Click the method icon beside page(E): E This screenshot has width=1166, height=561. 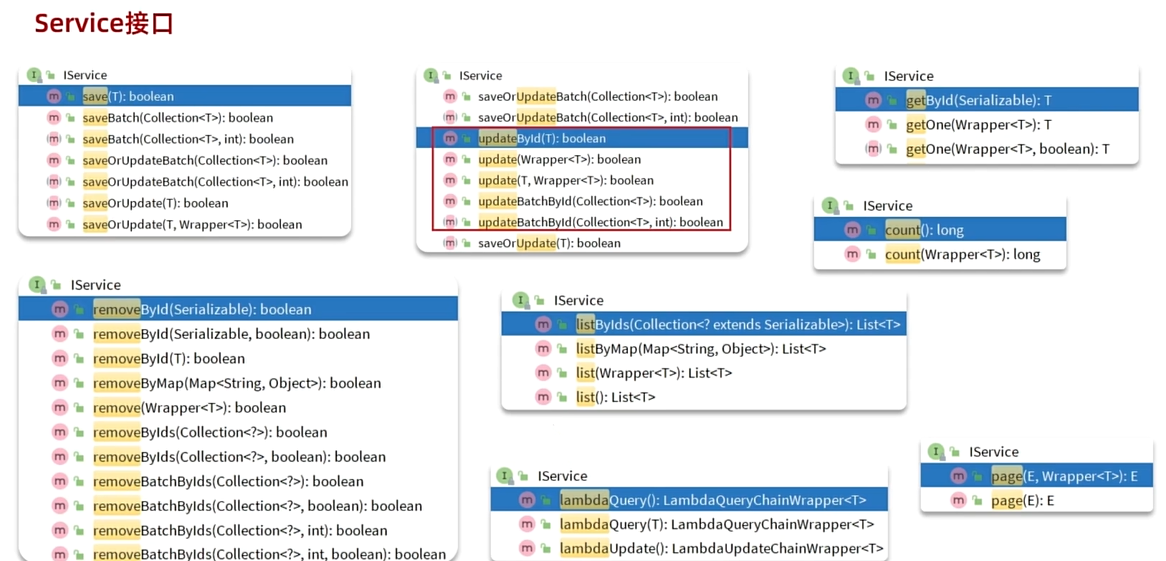(x=958, y=501)
